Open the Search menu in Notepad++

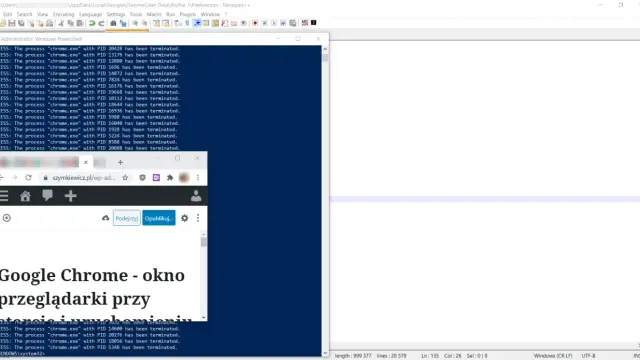tap(24, 14)
